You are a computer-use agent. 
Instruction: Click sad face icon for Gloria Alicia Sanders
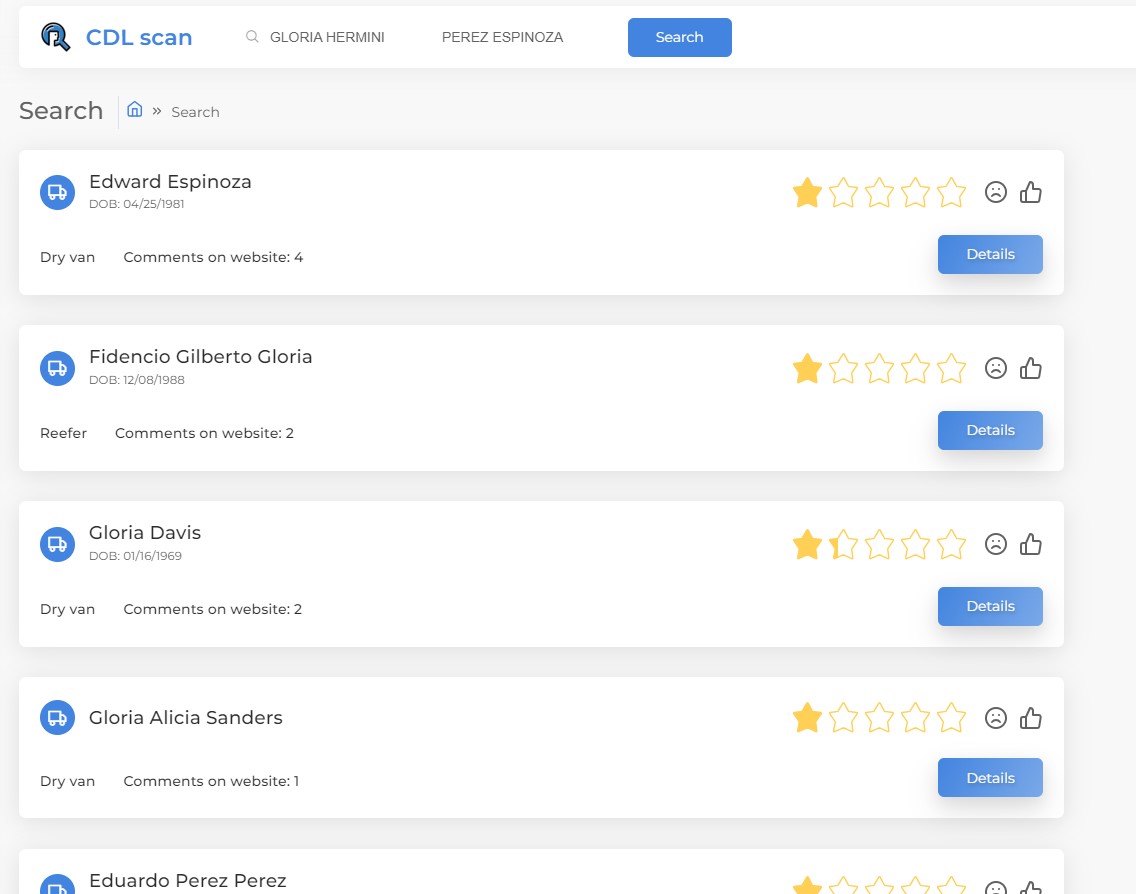point(995,717)
